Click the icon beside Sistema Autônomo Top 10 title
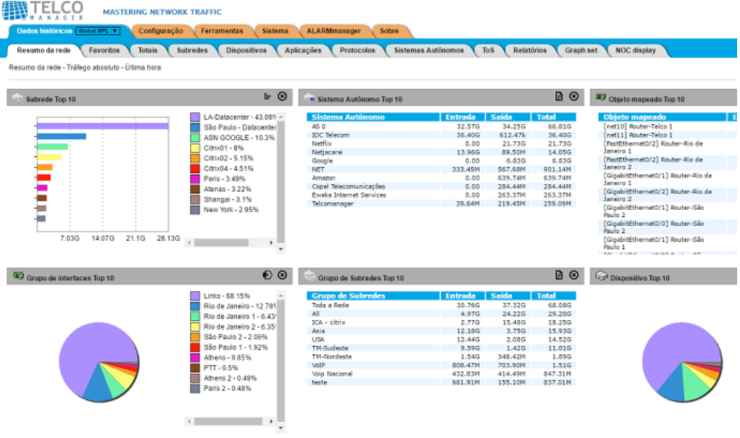The width and height of the screenshot is (740, 438). [310, 98]
